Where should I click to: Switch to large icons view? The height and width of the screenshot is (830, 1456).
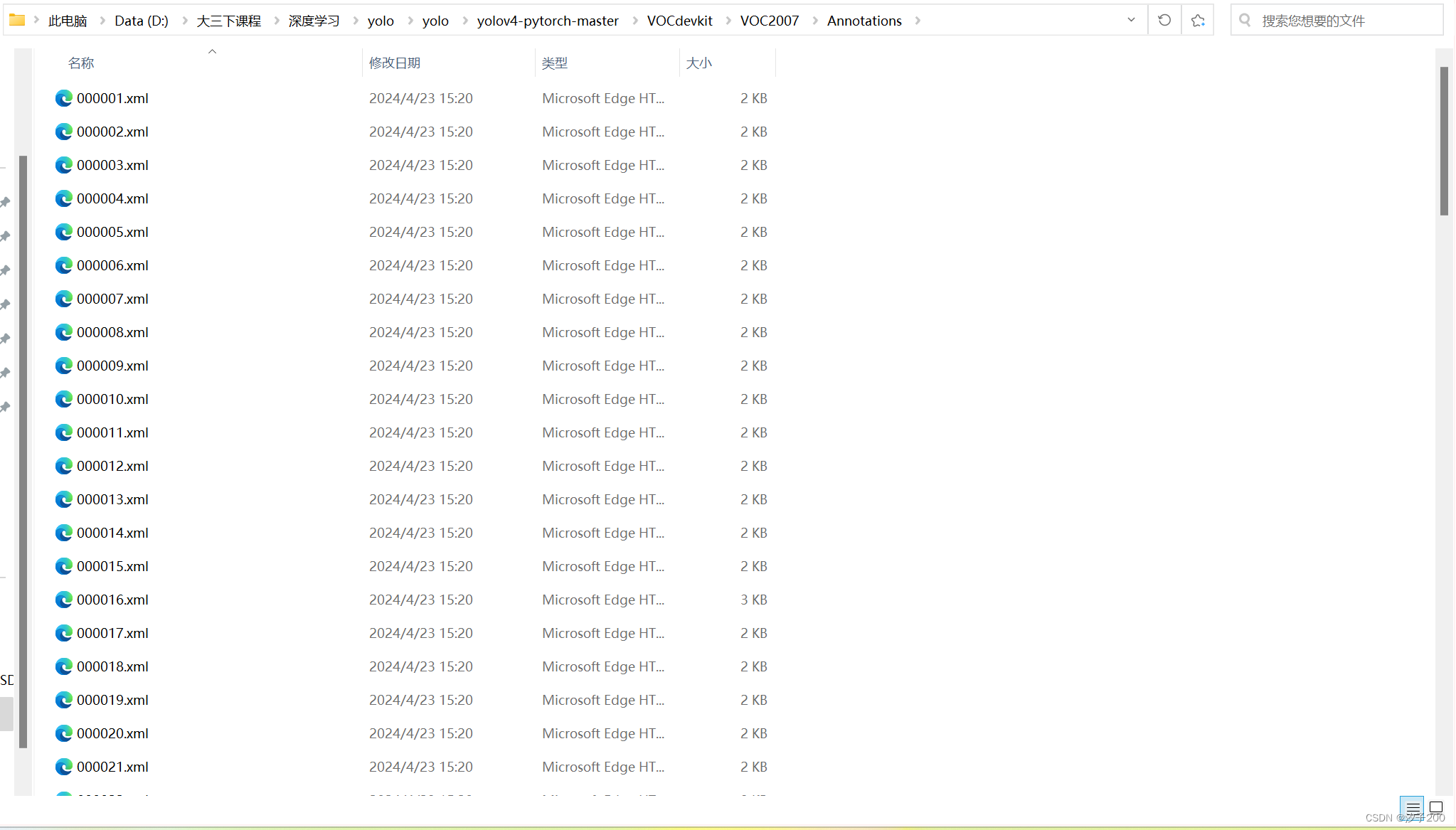tap(1436, 807)
